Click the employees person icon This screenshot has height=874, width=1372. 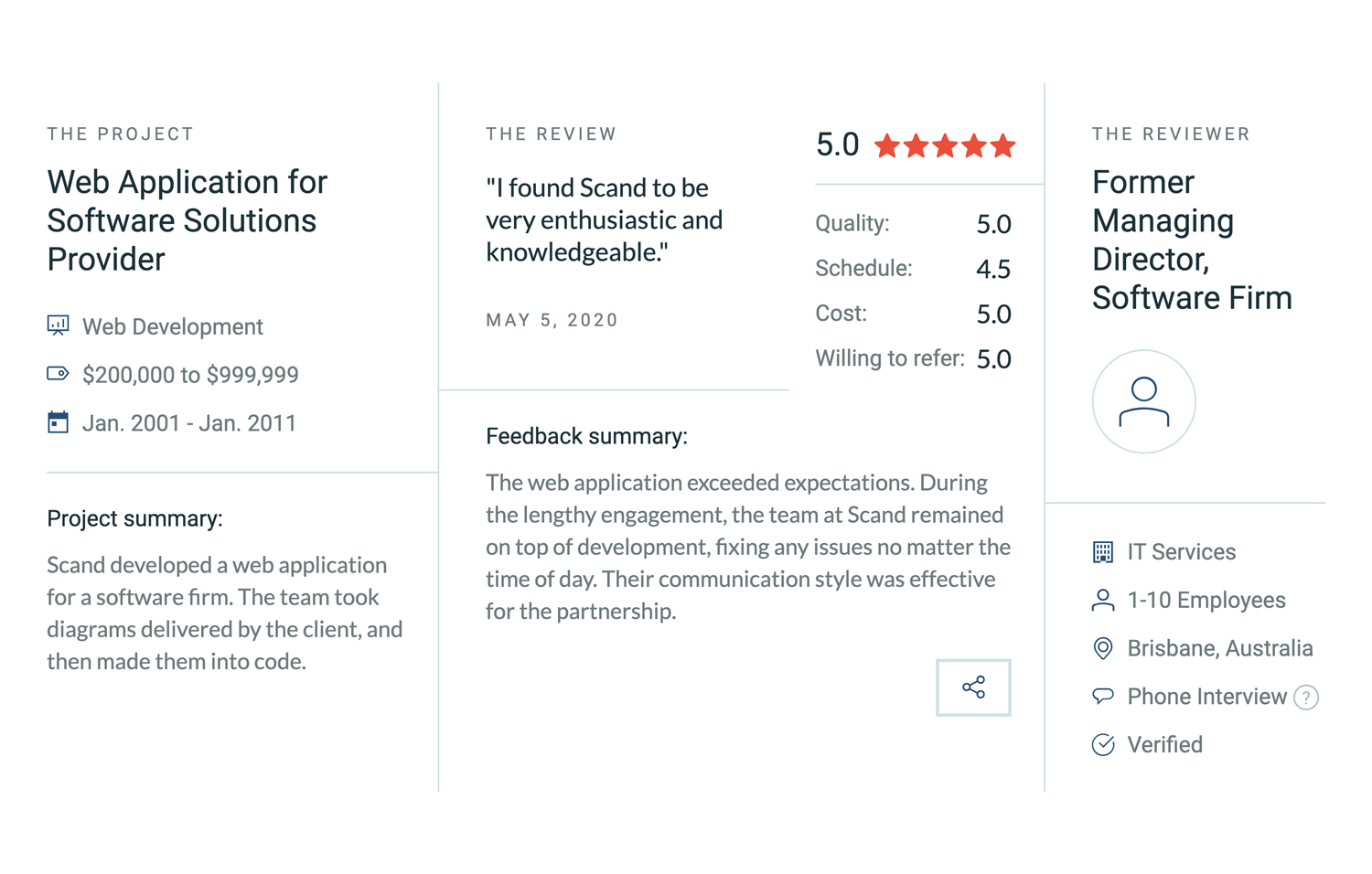[x=1103, y=601]
